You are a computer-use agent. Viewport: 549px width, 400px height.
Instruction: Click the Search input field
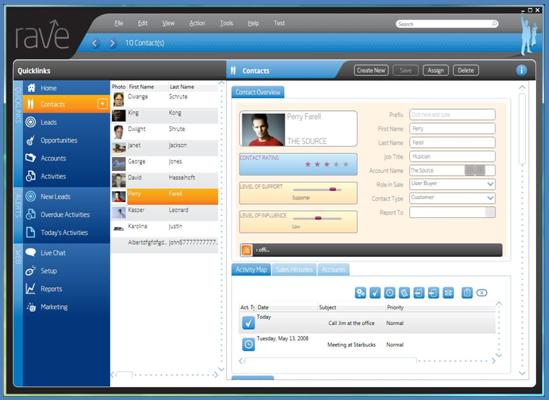click(x=447, y=24)
